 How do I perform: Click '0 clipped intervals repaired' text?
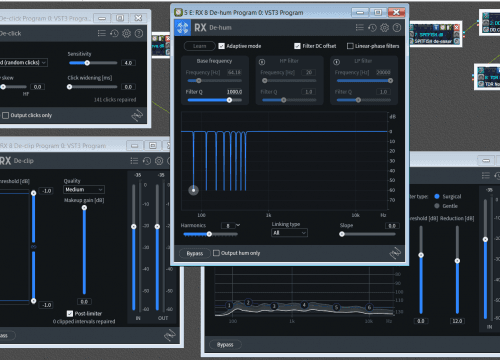[84, 322]
